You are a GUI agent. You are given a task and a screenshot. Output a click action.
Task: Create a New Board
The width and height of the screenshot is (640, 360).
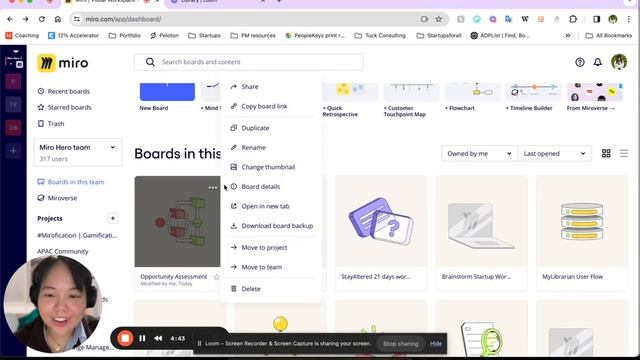[x=167, y=97]
